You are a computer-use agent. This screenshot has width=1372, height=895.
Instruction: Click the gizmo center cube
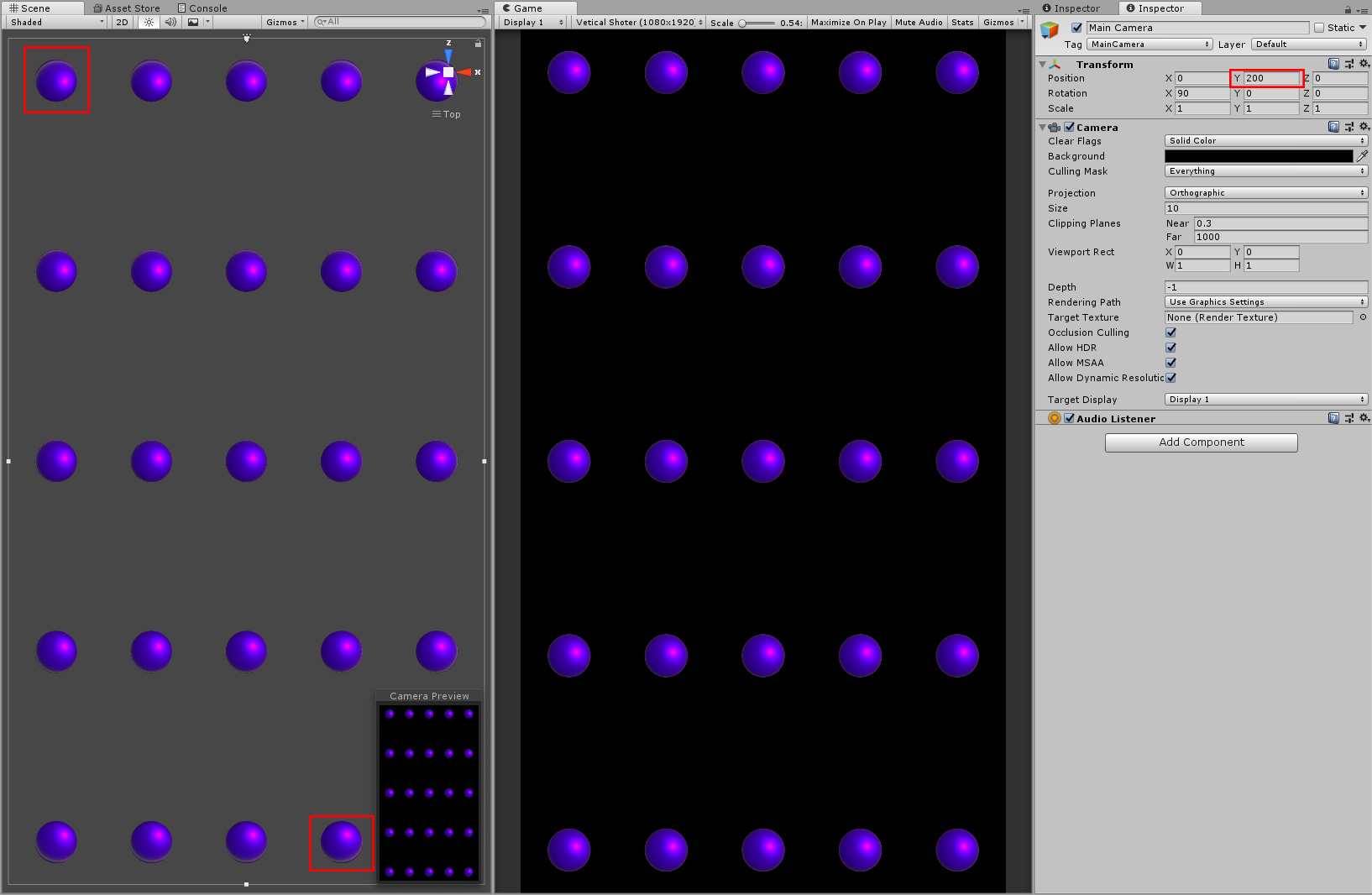pos(448,72)
